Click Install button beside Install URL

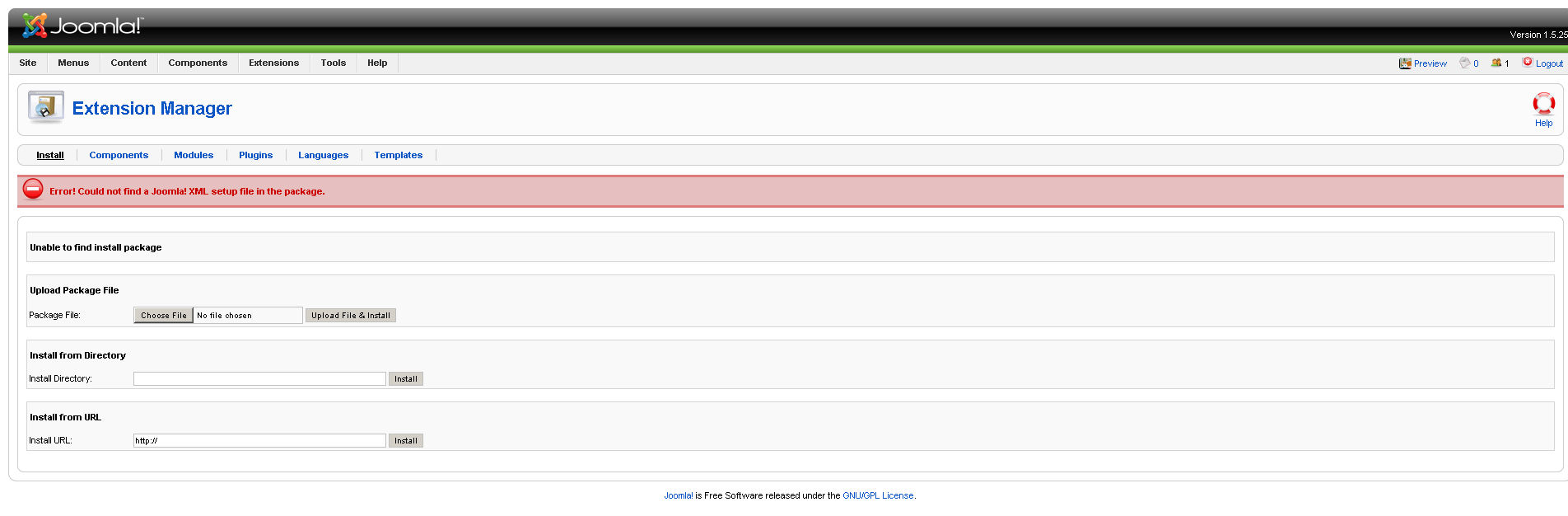(x=406, y=440)
